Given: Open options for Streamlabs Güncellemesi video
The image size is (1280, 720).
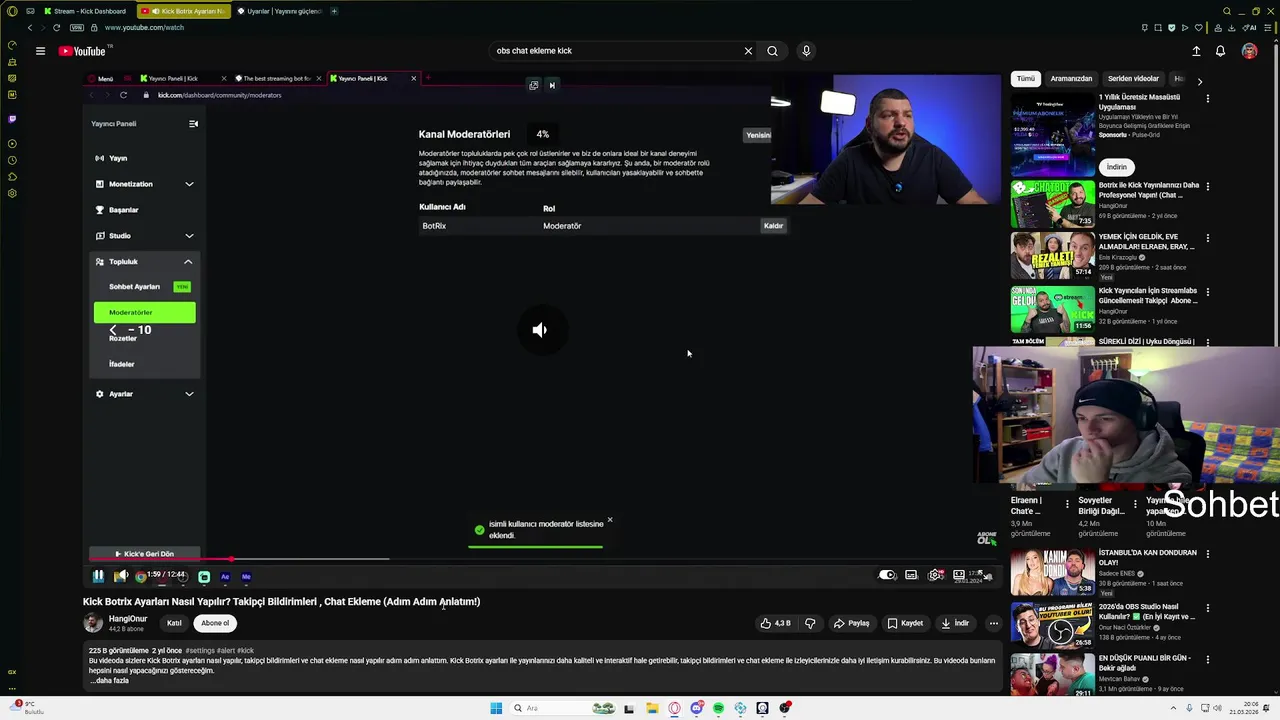Looking at the screenshot, I should [1207, 293].
